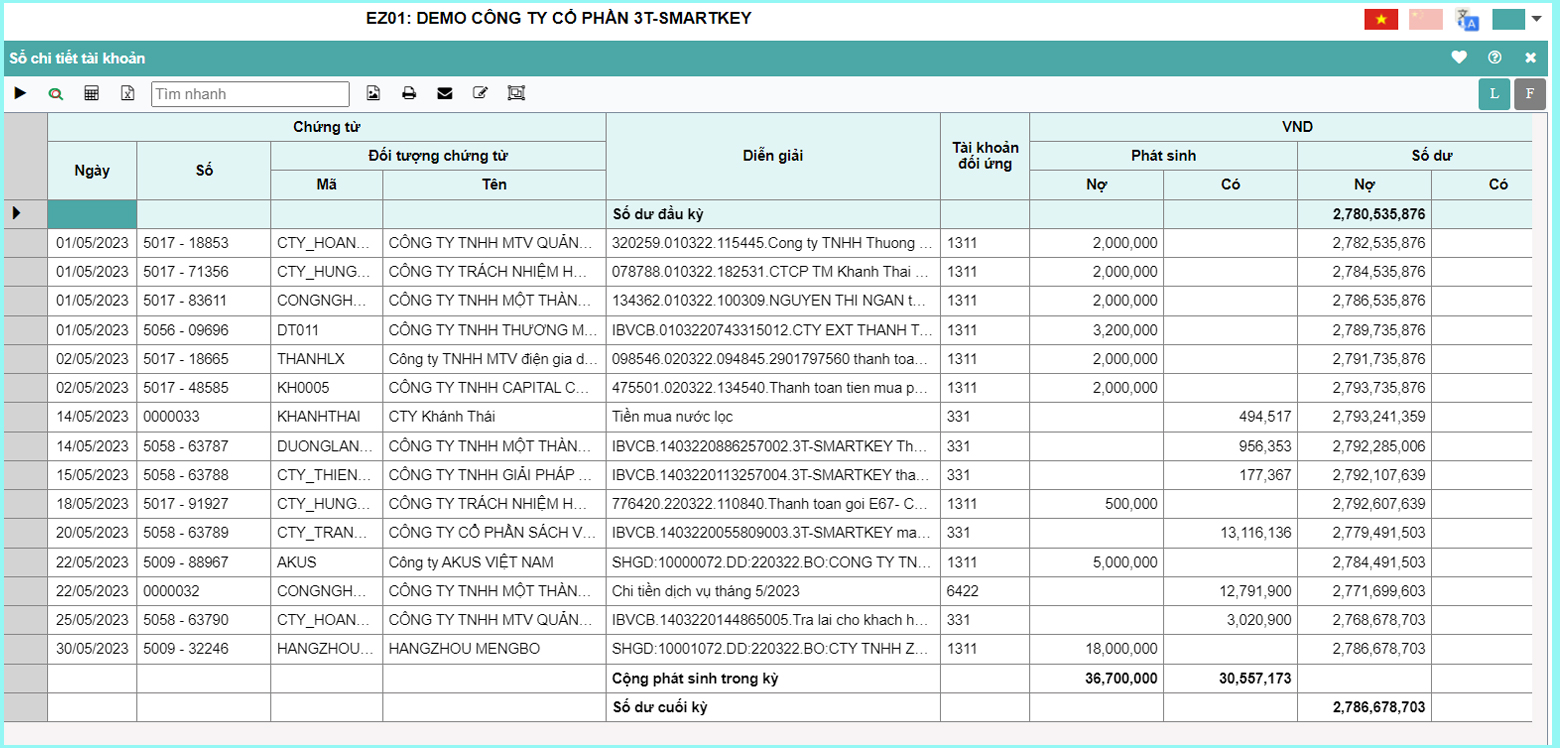
Task: Switch language to Vietnamese flag
Action: click(1381, 19)
